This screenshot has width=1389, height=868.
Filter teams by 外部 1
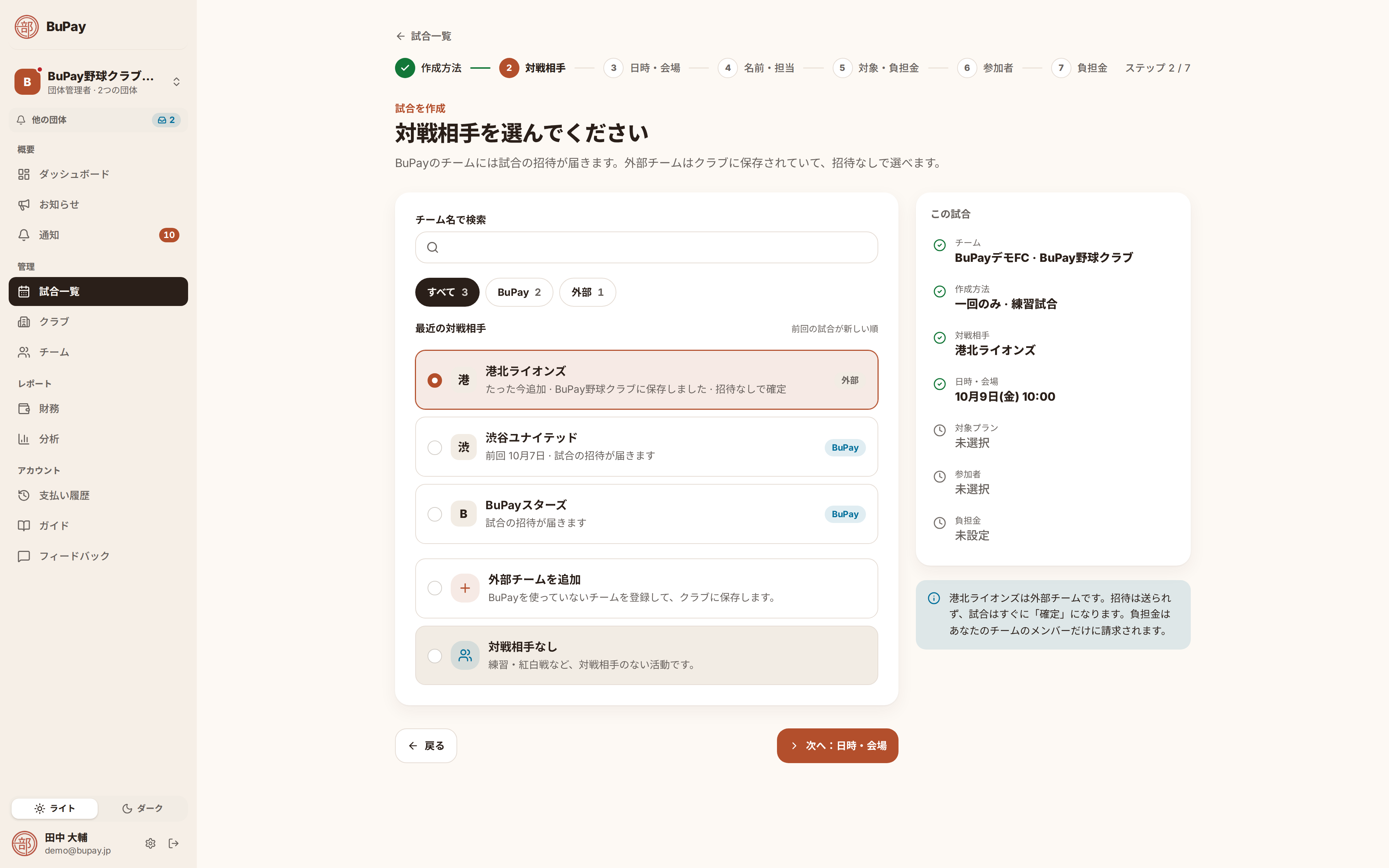(x=587, y=292)
